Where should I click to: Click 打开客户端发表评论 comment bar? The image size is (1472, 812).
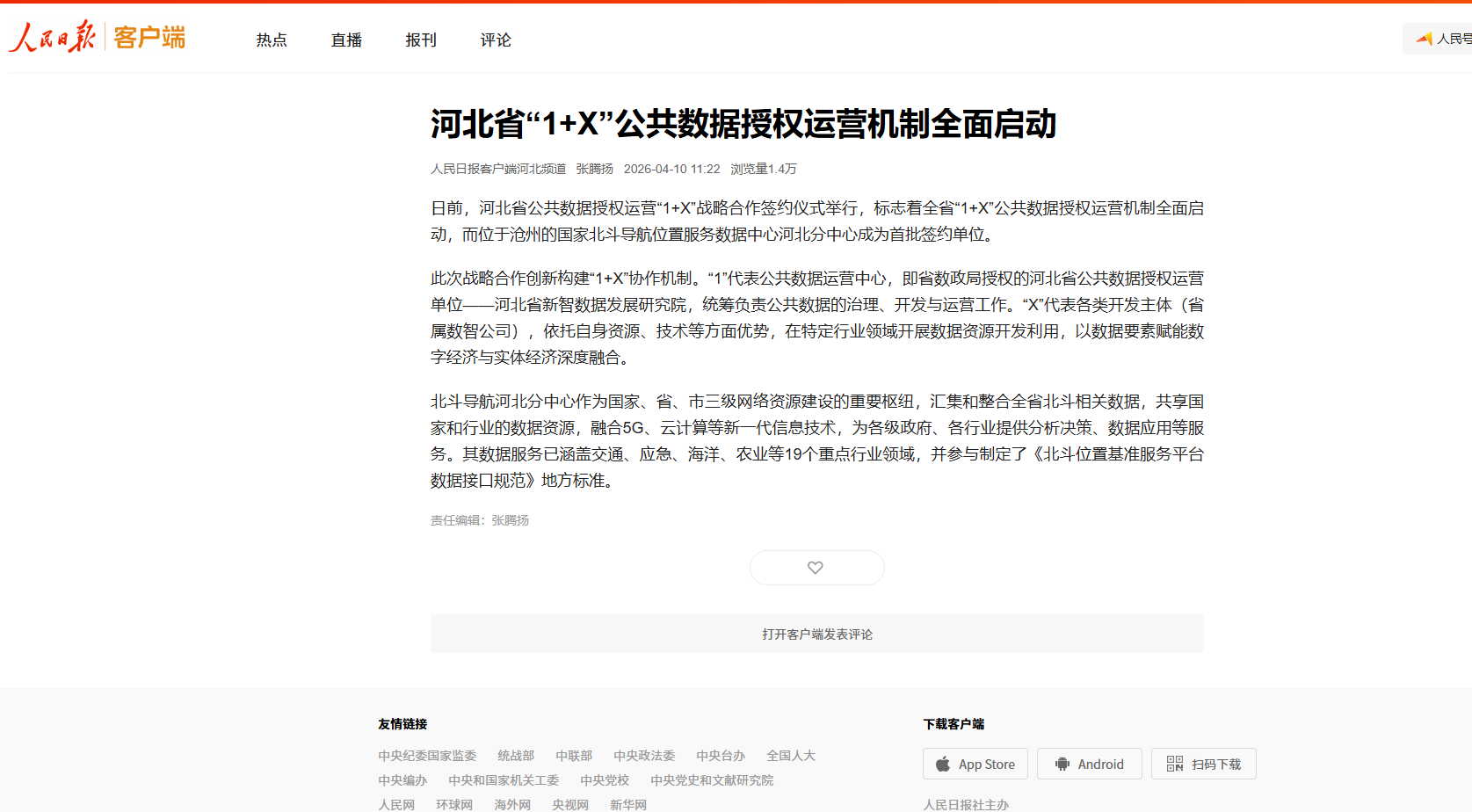pyautogui.click(x=816, y=633)
